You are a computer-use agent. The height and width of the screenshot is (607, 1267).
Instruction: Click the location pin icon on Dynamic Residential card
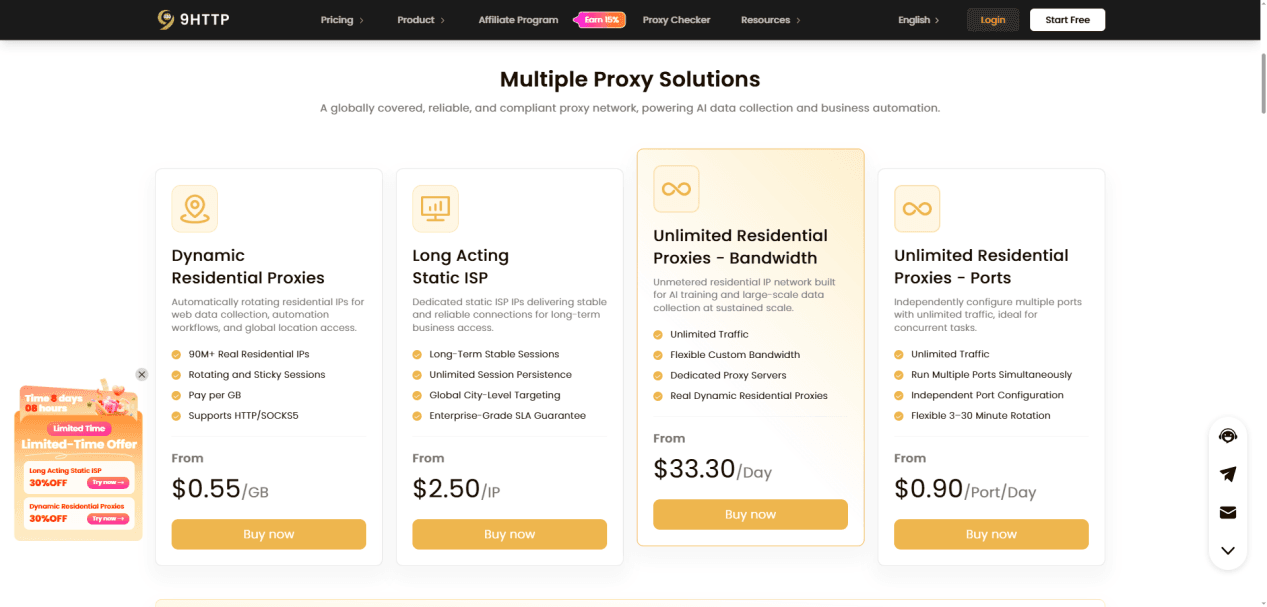[x=194, y=208]
